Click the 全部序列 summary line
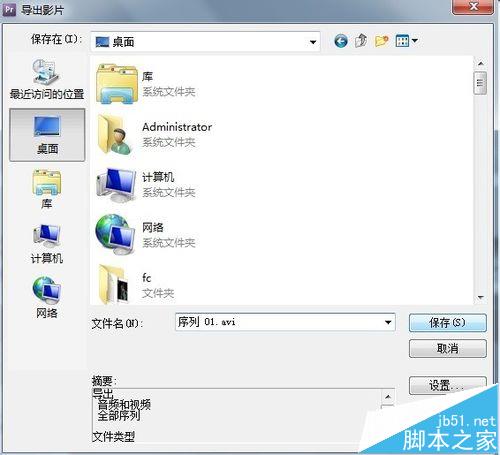500x455 pixels. click(x=119, y=415)
